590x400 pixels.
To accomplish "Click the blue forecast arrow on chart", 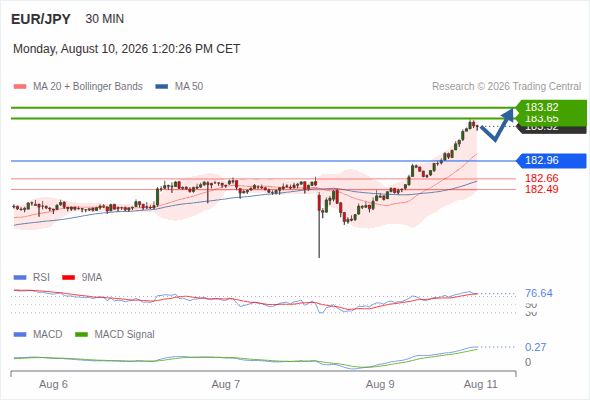I will coord(497,125).
